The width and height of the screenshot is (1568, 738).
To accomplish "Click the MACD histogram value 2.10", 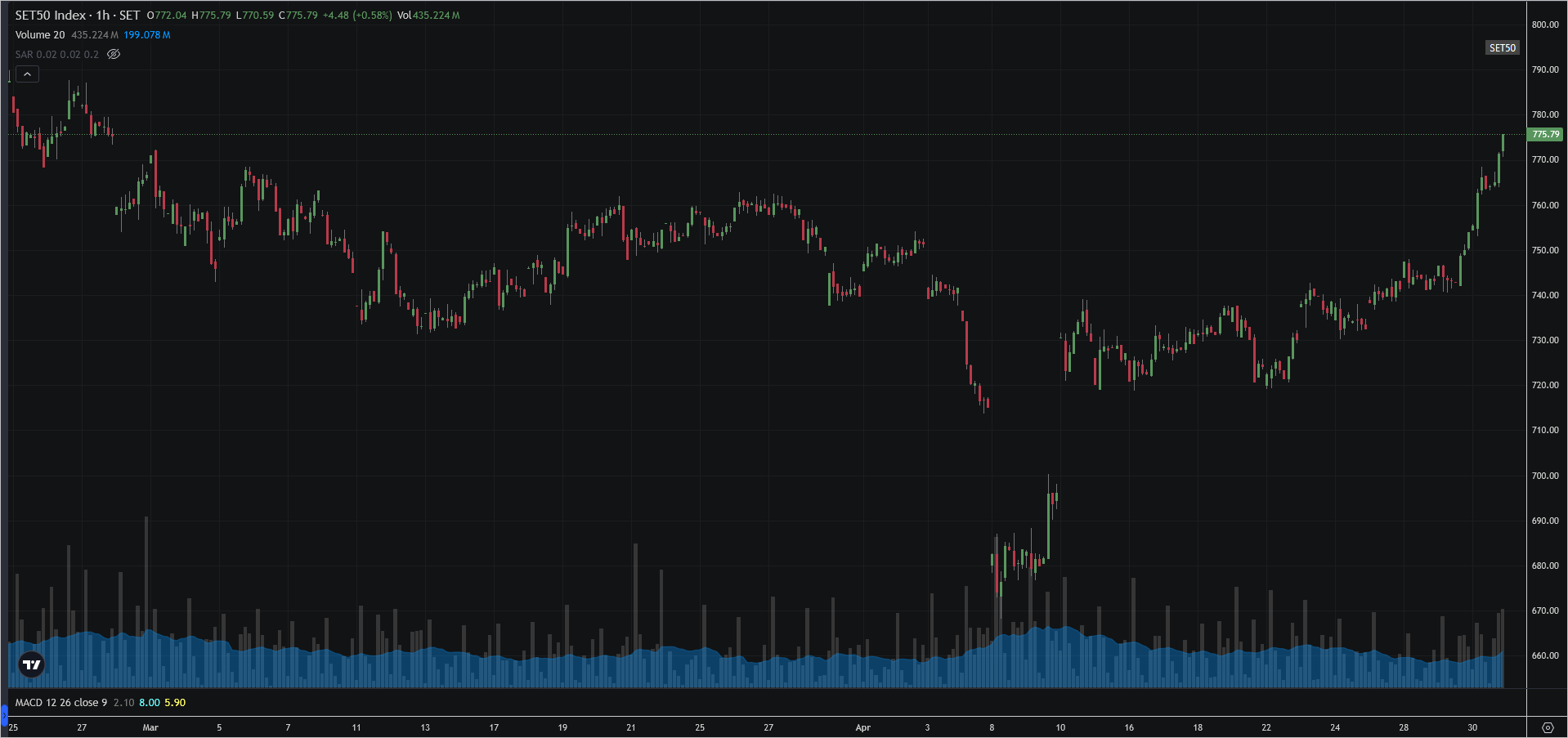I will [x=123, y=703].
